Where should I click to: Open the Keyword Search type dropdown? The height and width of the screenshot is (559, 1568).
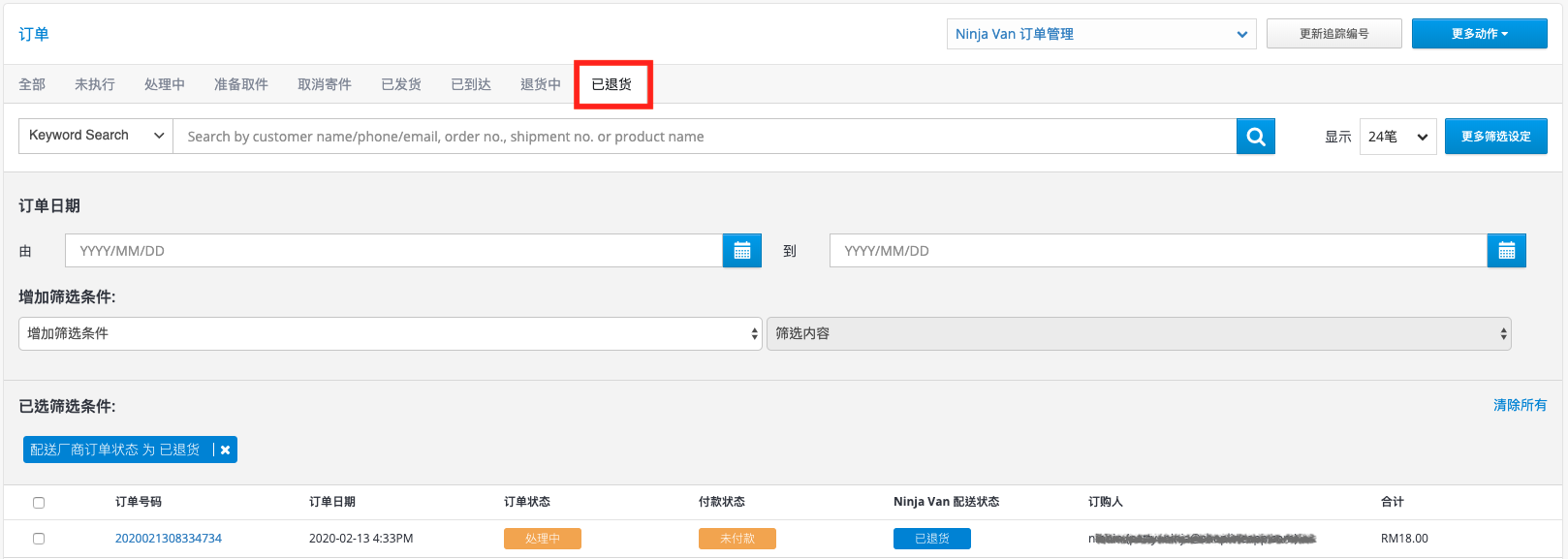pos(96,136)
